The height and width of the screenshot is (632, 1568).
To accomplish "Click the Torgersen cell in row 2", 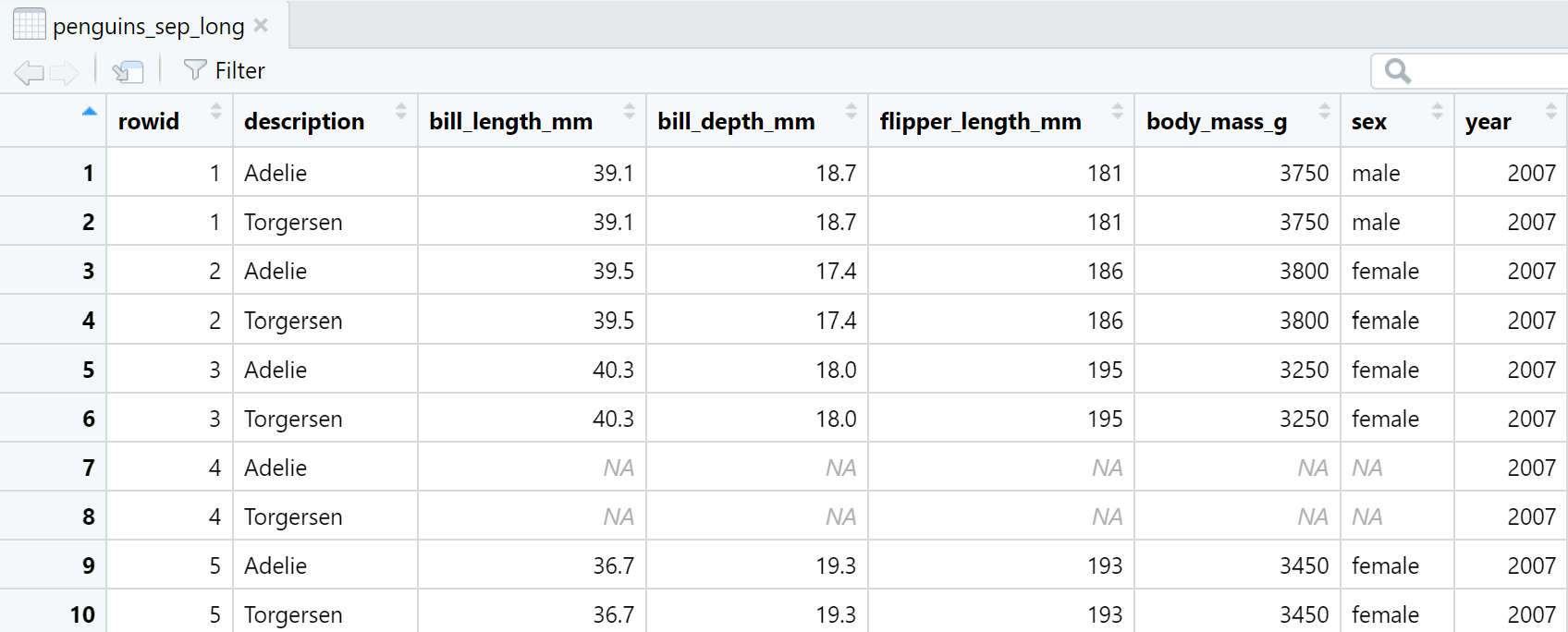I will (x=293, y=223).
